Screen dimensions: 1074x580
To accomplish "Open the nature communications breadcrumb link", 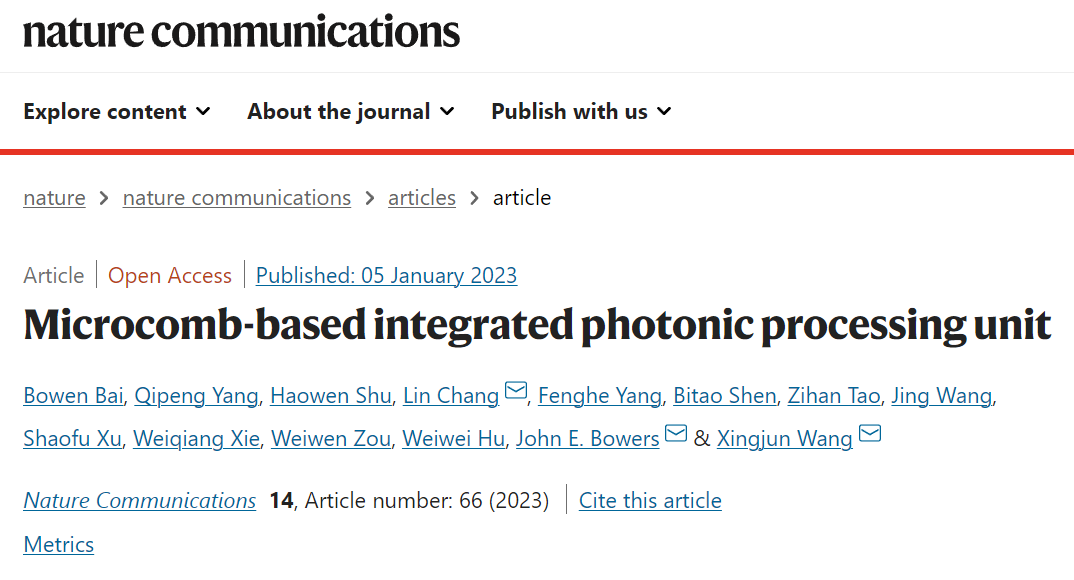I will [x=237, y=198].
